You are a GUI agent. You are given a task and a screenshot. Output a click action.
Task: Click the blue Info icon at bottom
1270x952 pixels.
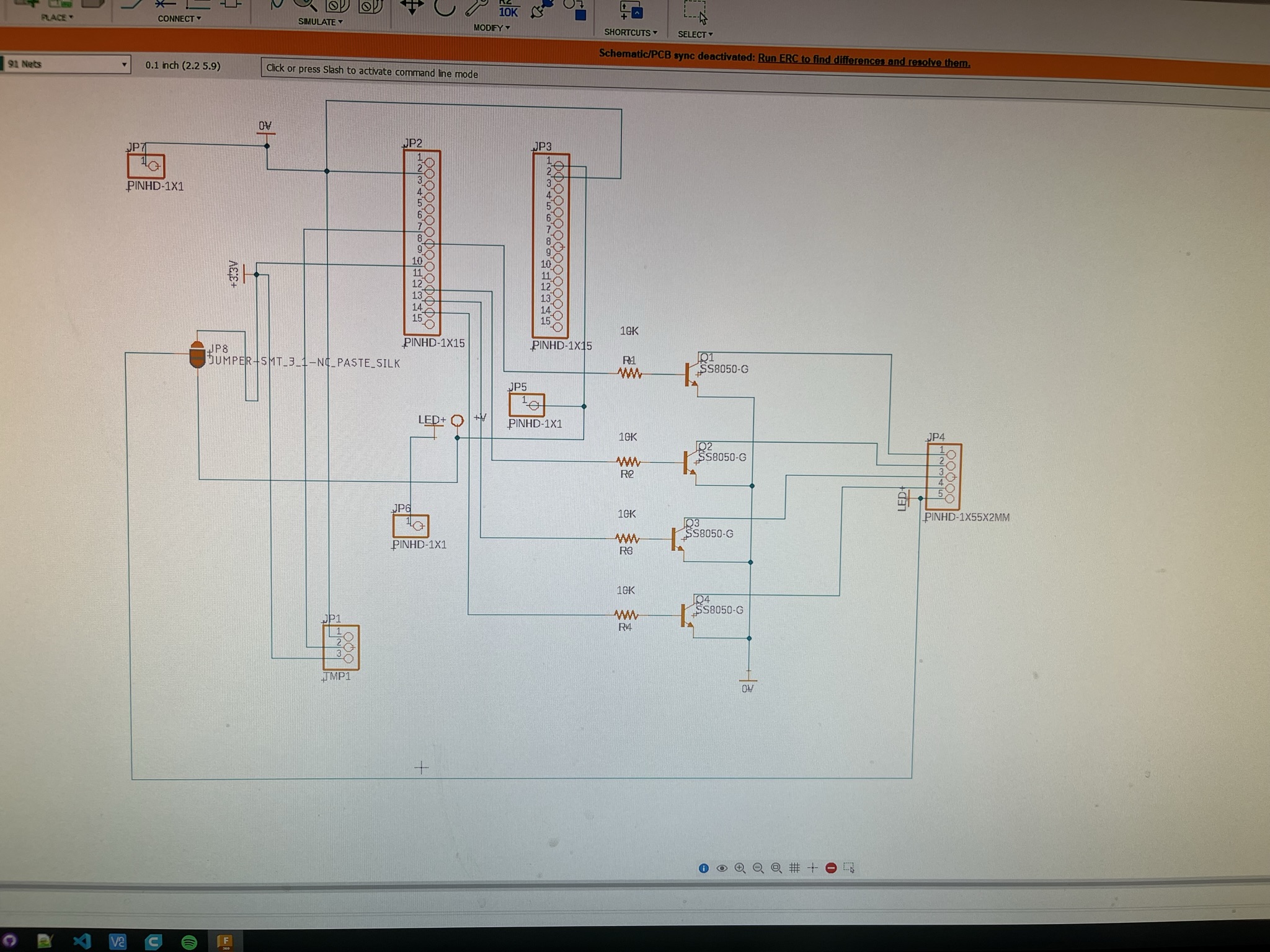[x=703, y=868]
